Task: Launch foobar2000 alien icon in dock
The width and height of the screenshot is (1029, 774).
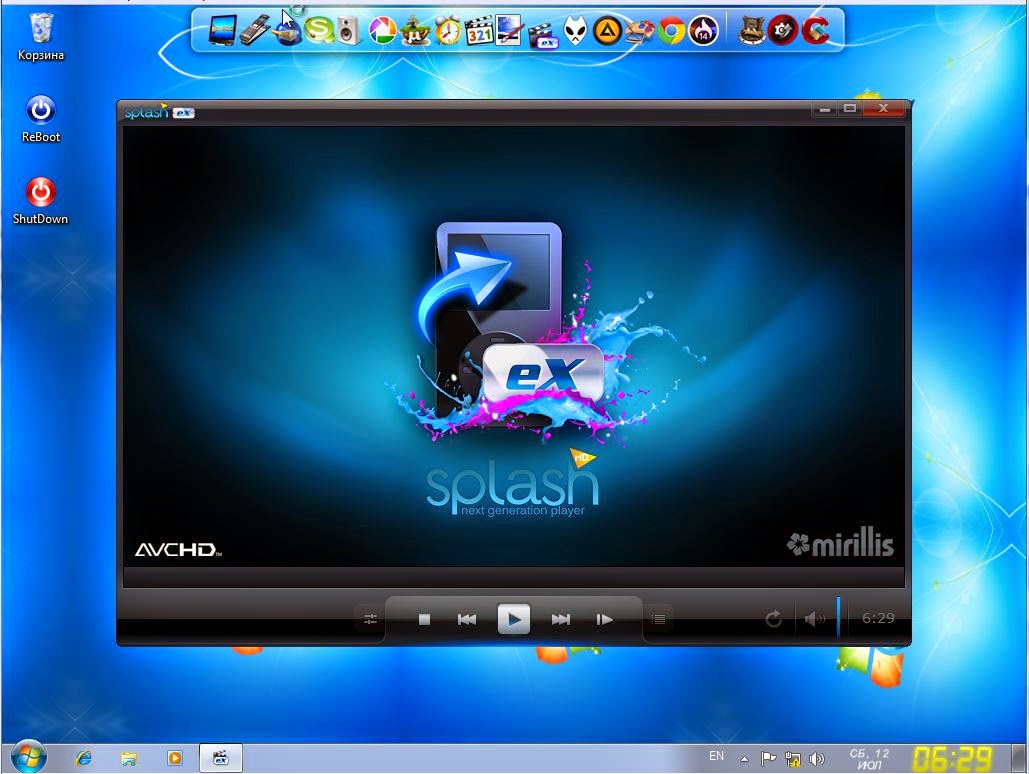Action: pos(576,30)
